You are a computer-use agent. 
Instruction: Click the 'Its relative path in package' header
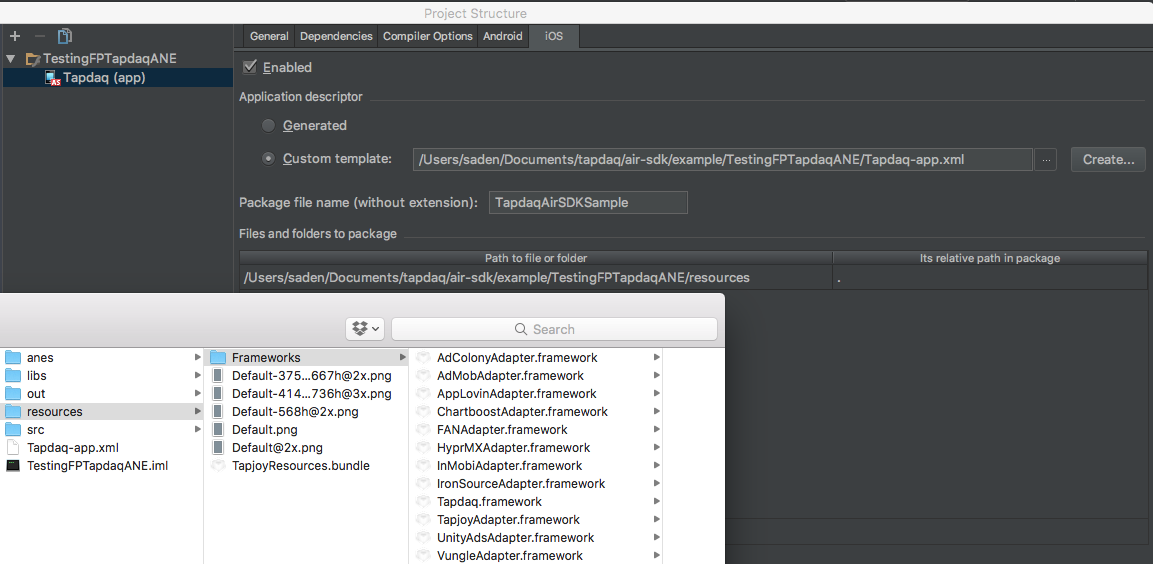[990, 258]
